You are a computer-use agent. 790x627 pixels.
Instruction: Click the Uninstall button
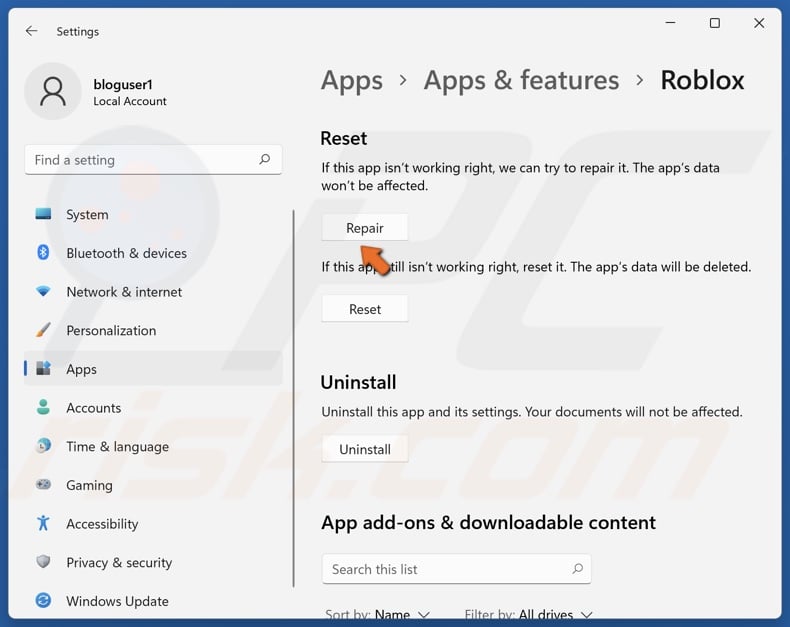pyautogui.click(x=365, y=449)
